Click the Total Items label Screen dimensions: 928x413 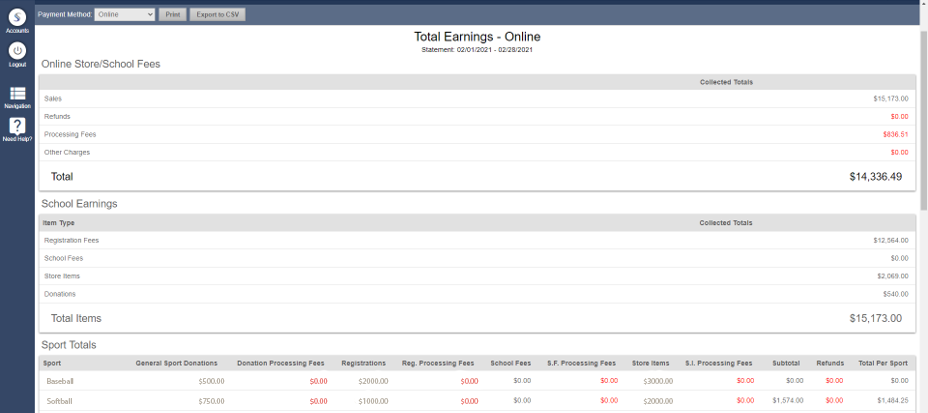[x=76, y=318]
